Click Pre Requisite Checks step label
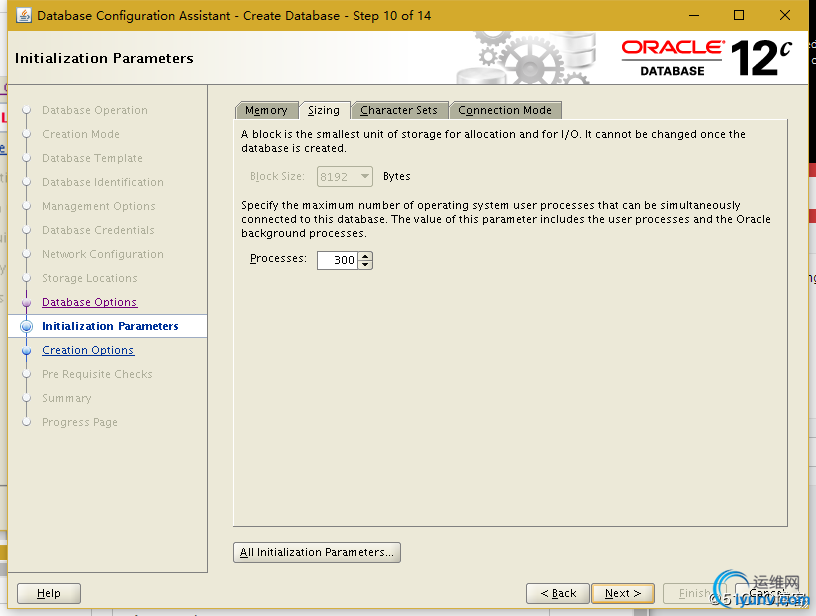The height and width of the screenshot is (616, 816). (97, 374)
